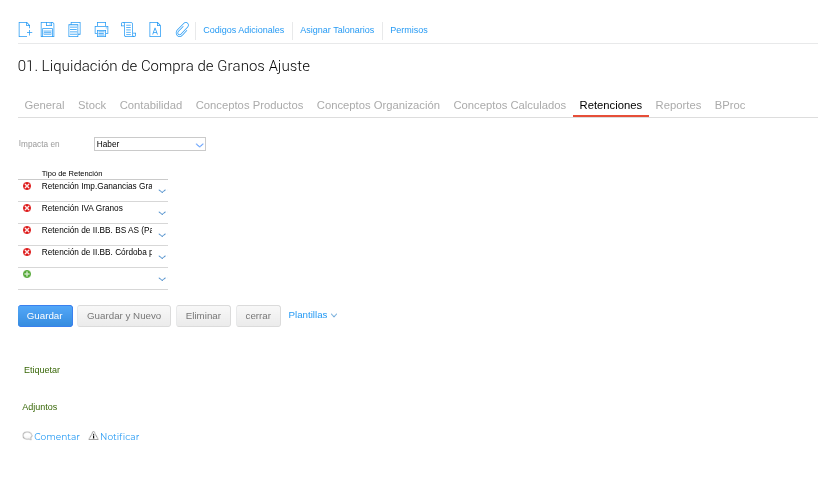Remove the Retención IVA Granos row
Viewport: 818px width, 482px height.
(x=27, y=208)
